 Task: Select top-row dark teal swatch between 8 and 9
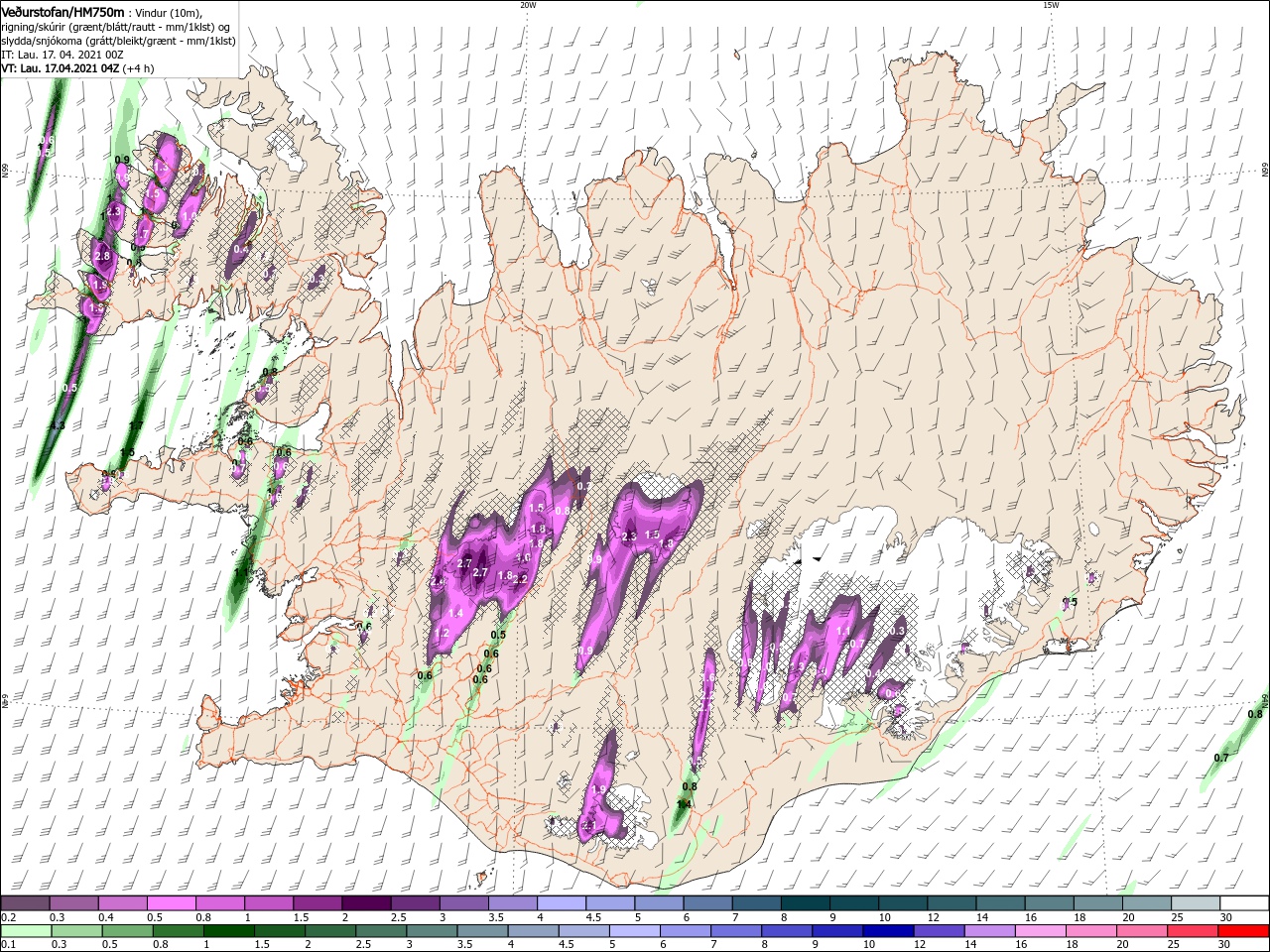click(805, 903)
